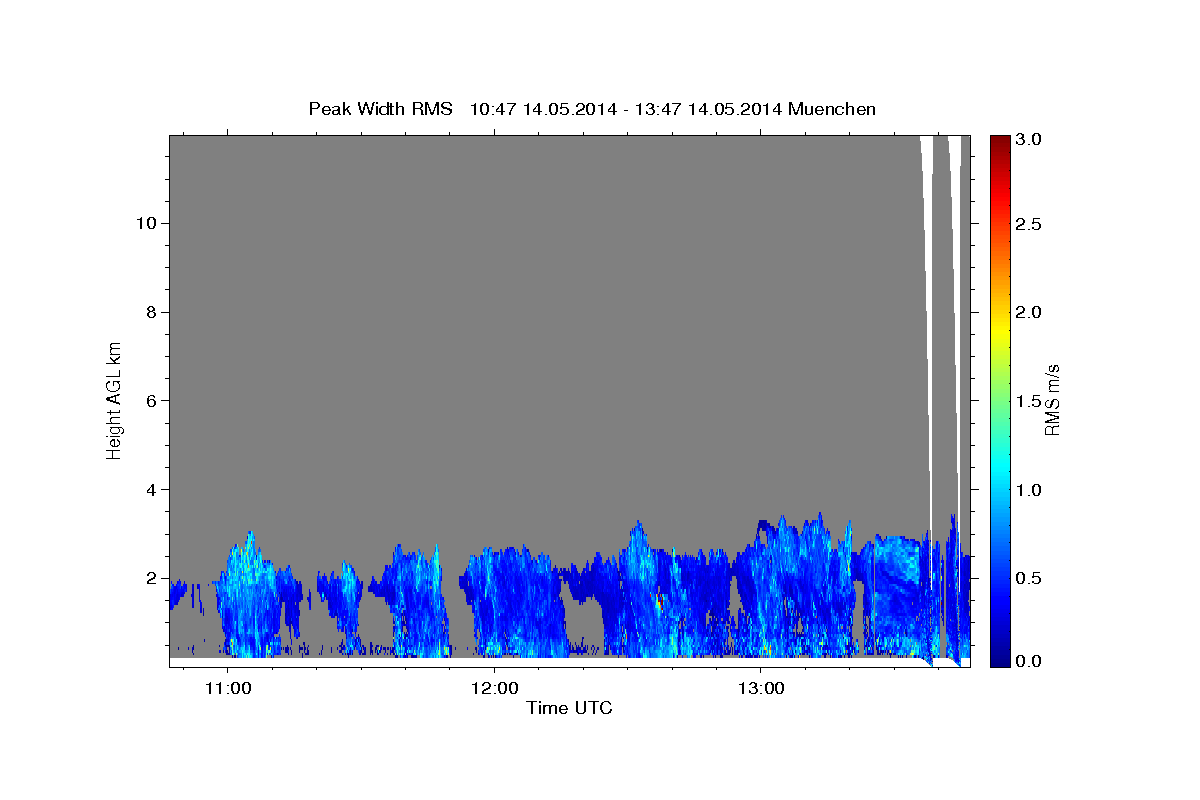Click the colorbar value 0.0
This screenshot has width=1200, height=800.
coord(1028,662)
